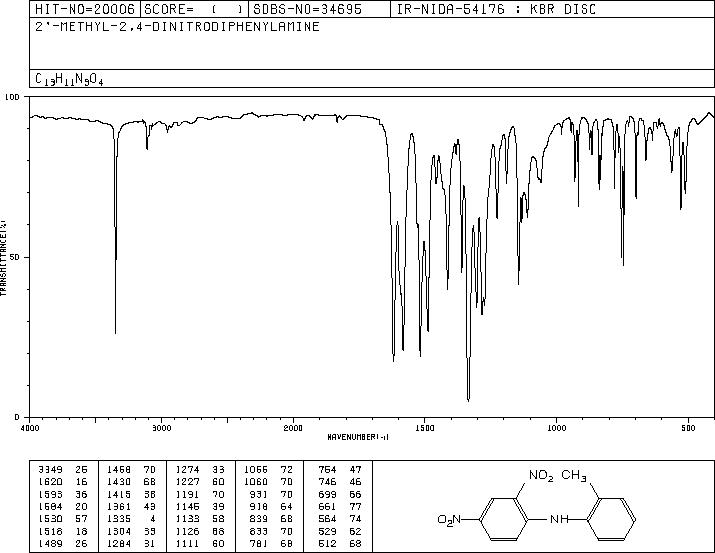Select peak value 1111 in the table

(x=187, y=543)
